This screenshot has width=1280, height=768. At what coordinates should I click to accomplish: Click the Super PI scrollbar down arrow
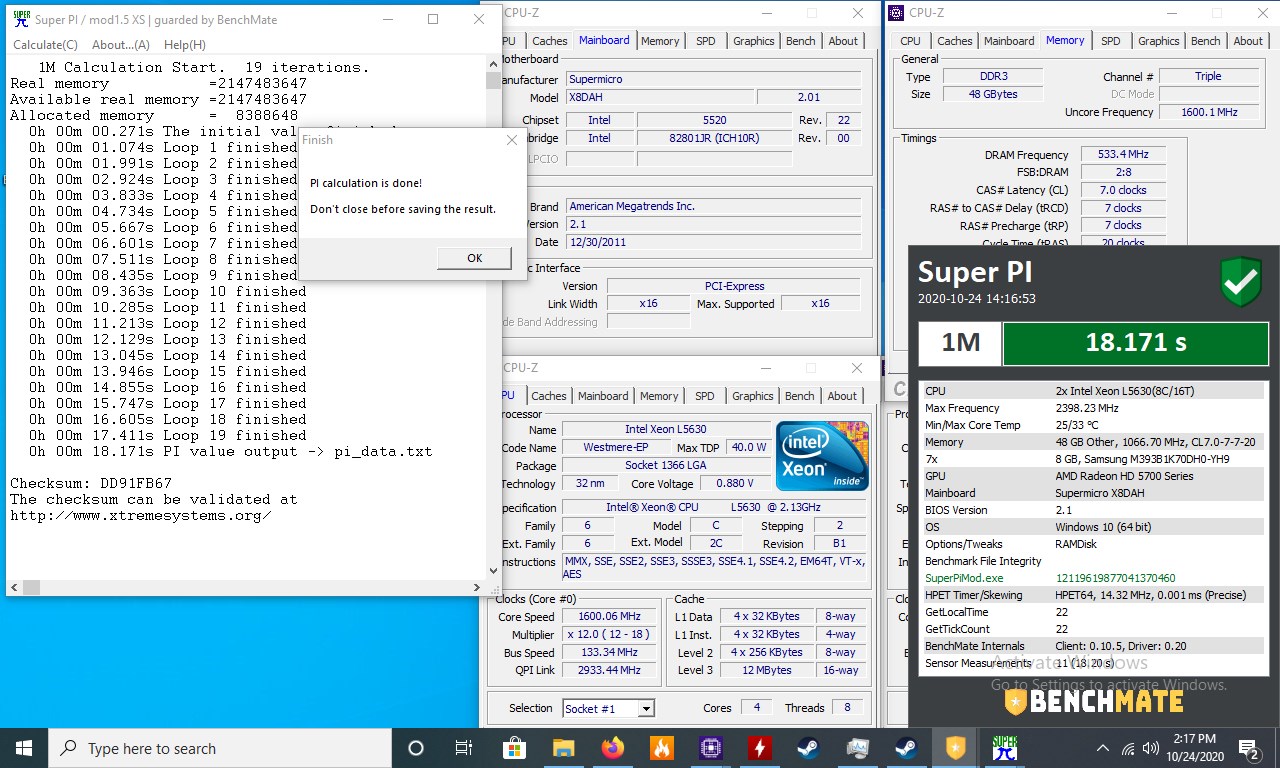(494, 571)
